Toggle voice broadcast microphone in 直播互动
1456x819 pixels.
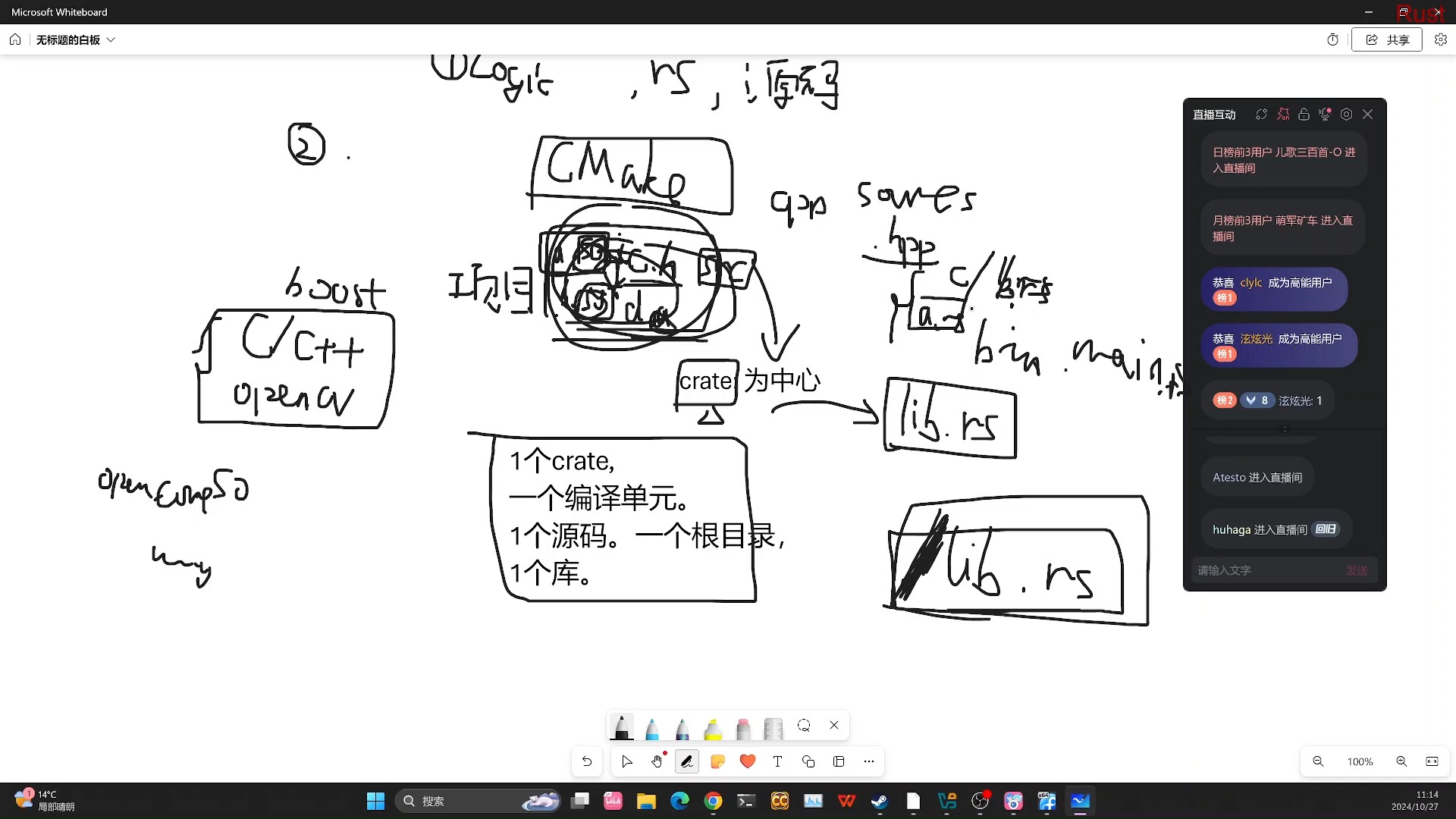[1325, 115]
